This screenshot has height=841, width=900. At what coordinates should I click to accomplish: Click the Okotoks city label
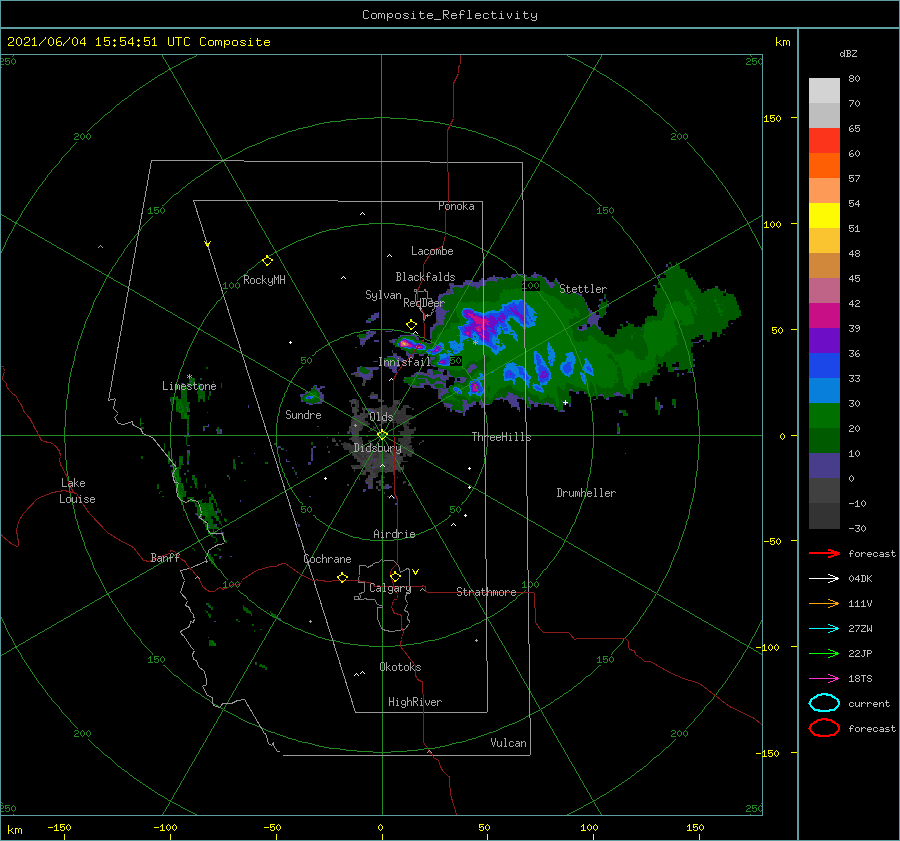[400, 667]
